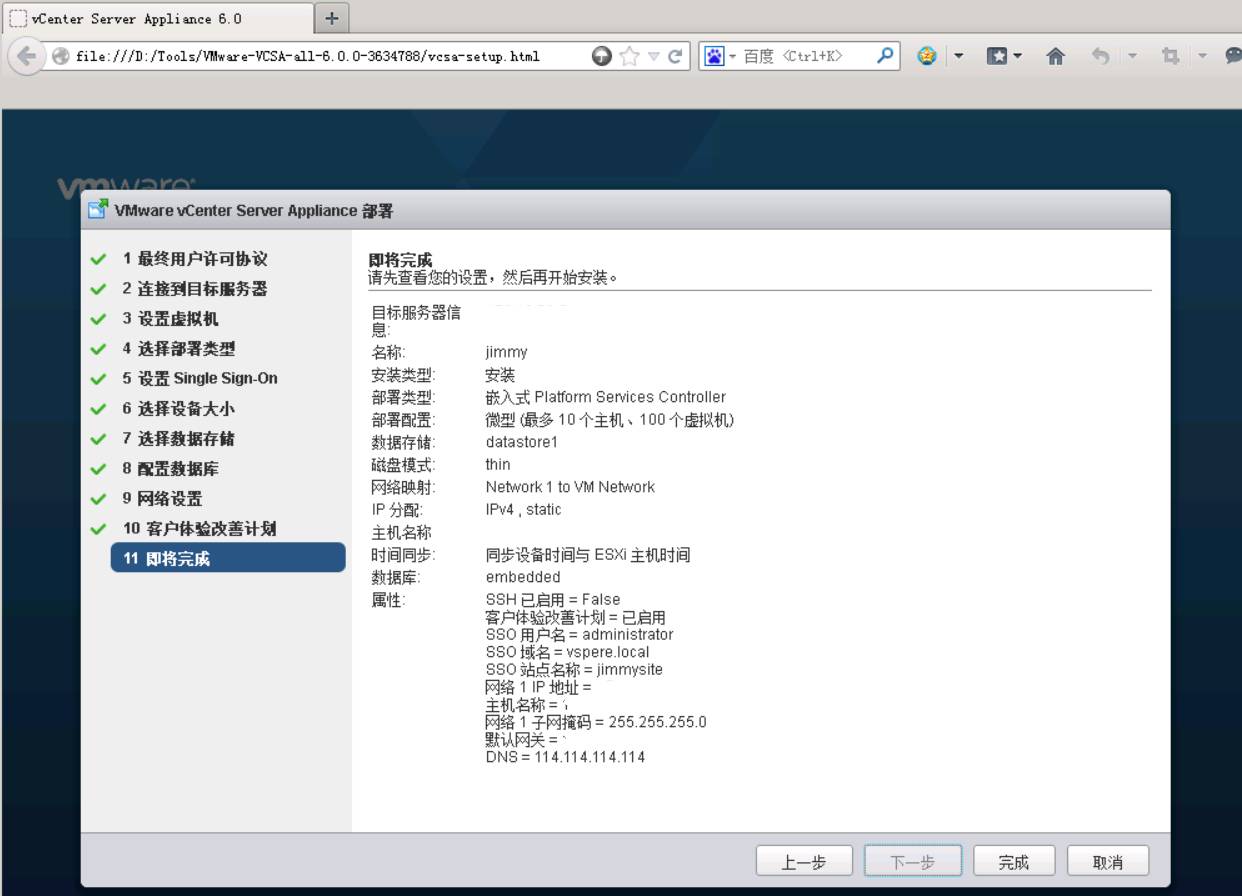
Task: Click green checkmark beside 最终用户许可协议
Action: pyautogui.click(x=98, y=259)
